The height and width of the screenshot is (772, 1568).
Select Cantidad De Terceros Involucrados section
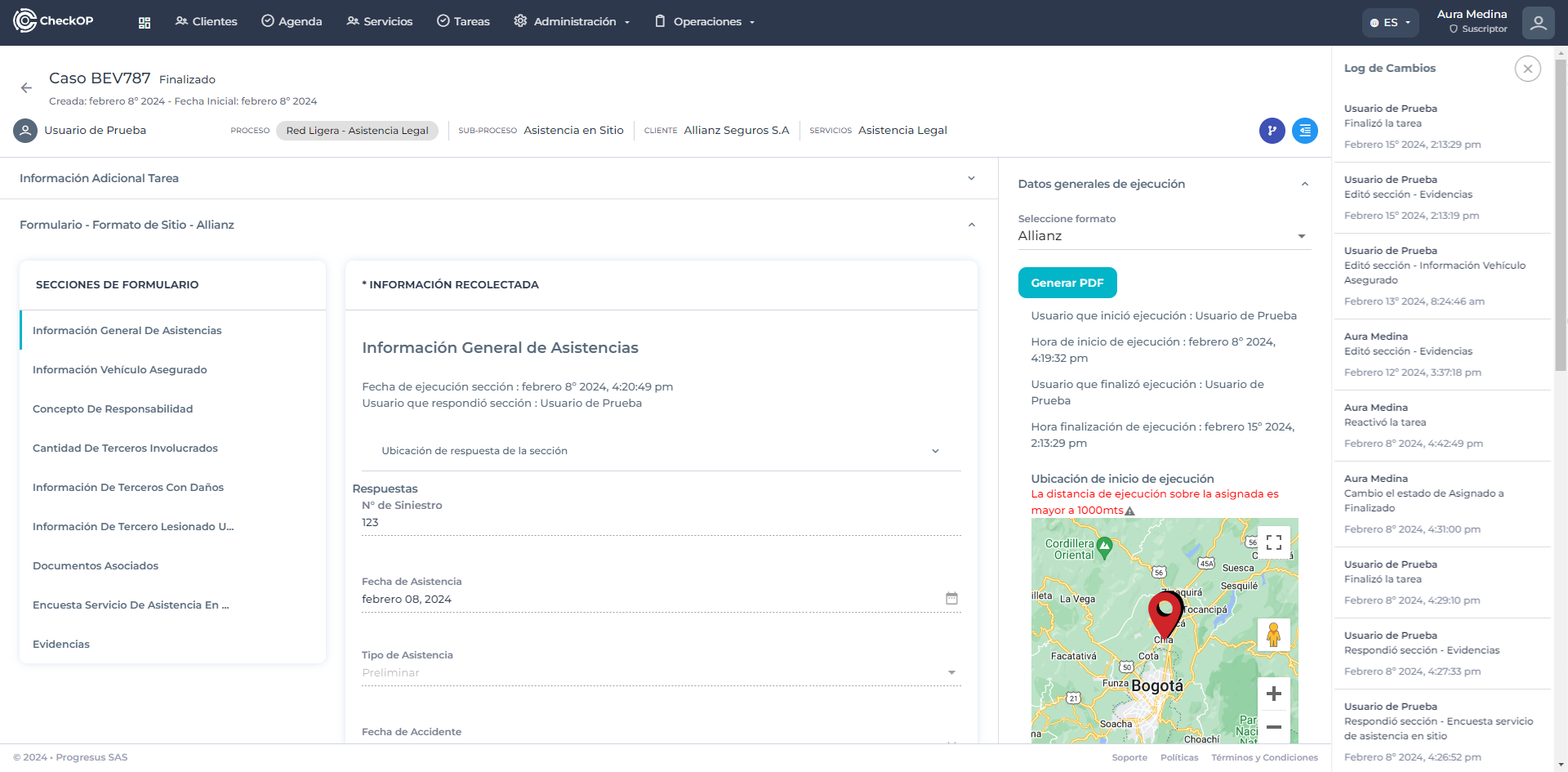tap(173, 448)
